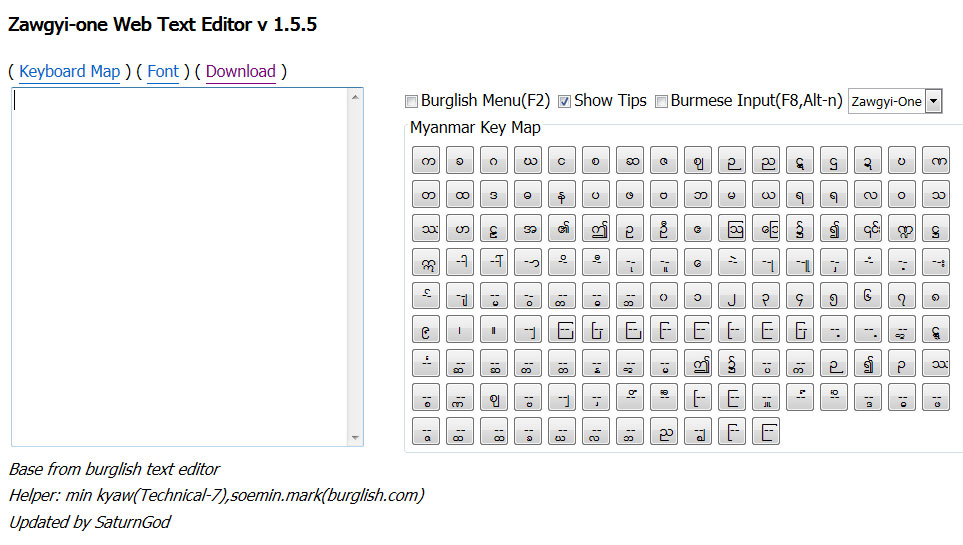Screen dimensions: 963x545
Task: Click the Zawgyi-one Web Text Editor title
Action: 162,25
